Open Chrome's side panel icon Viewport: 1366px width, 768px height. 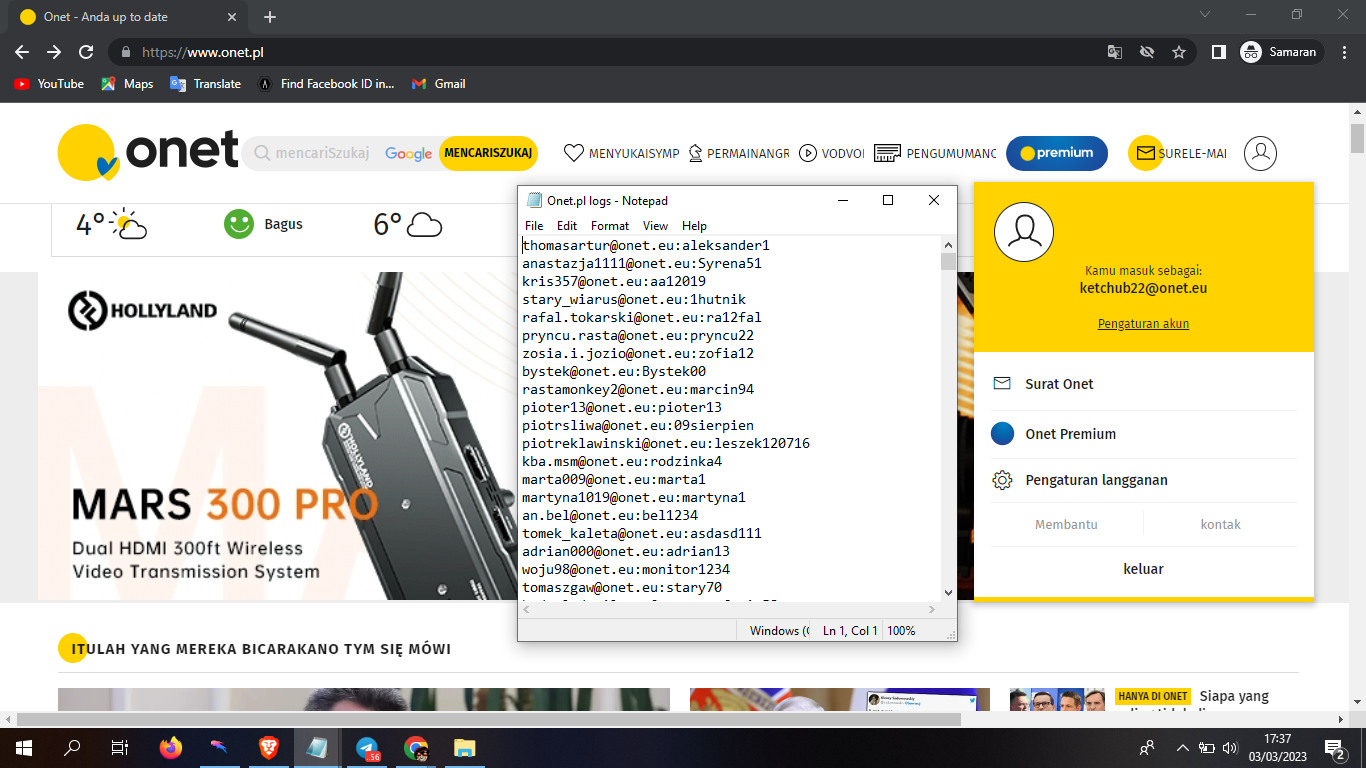pyautogui.click(x=1218, y=52)
